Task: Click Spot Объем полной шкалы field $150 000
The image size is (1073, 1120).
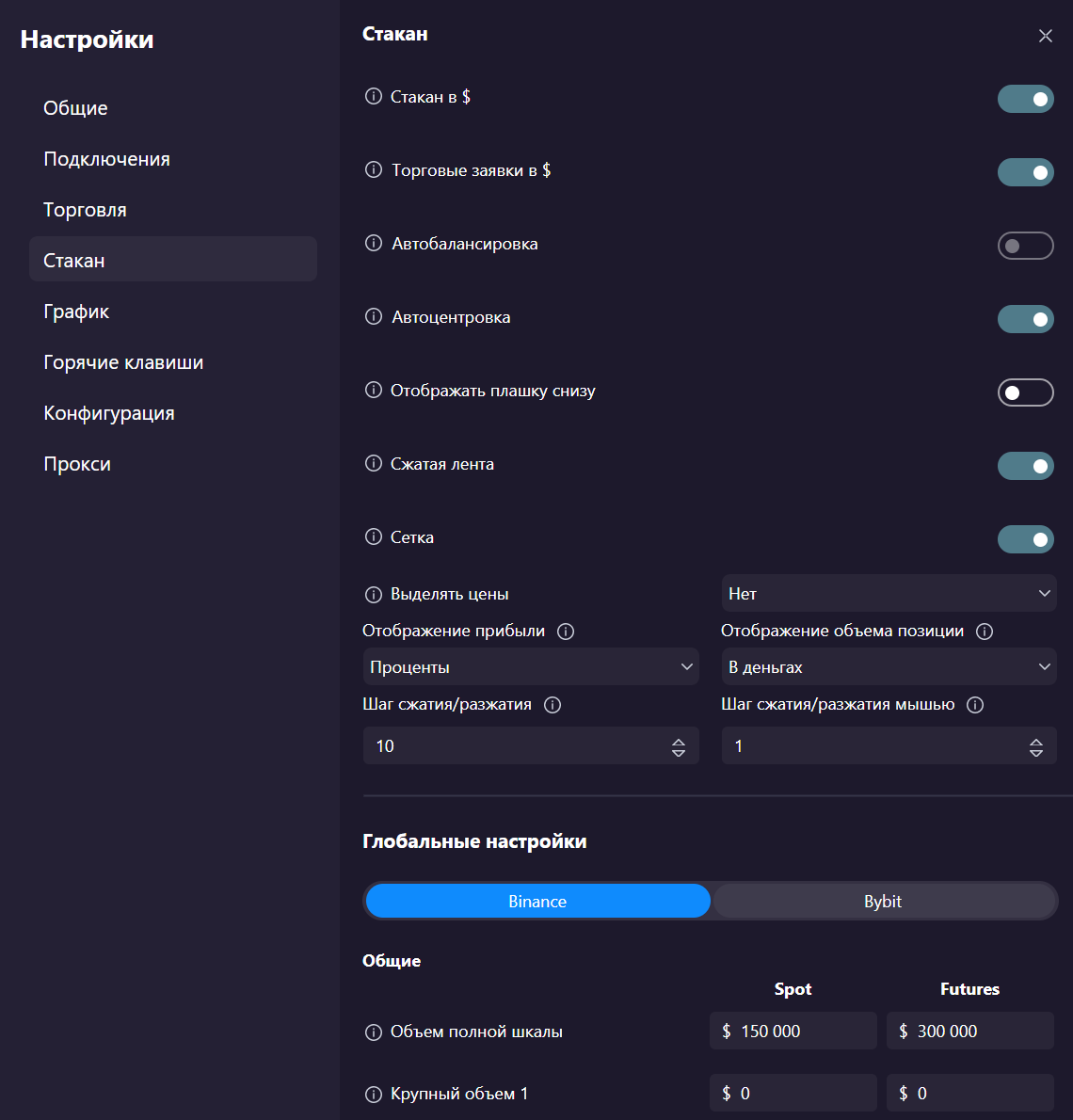Action: (x=793, y=1031)
